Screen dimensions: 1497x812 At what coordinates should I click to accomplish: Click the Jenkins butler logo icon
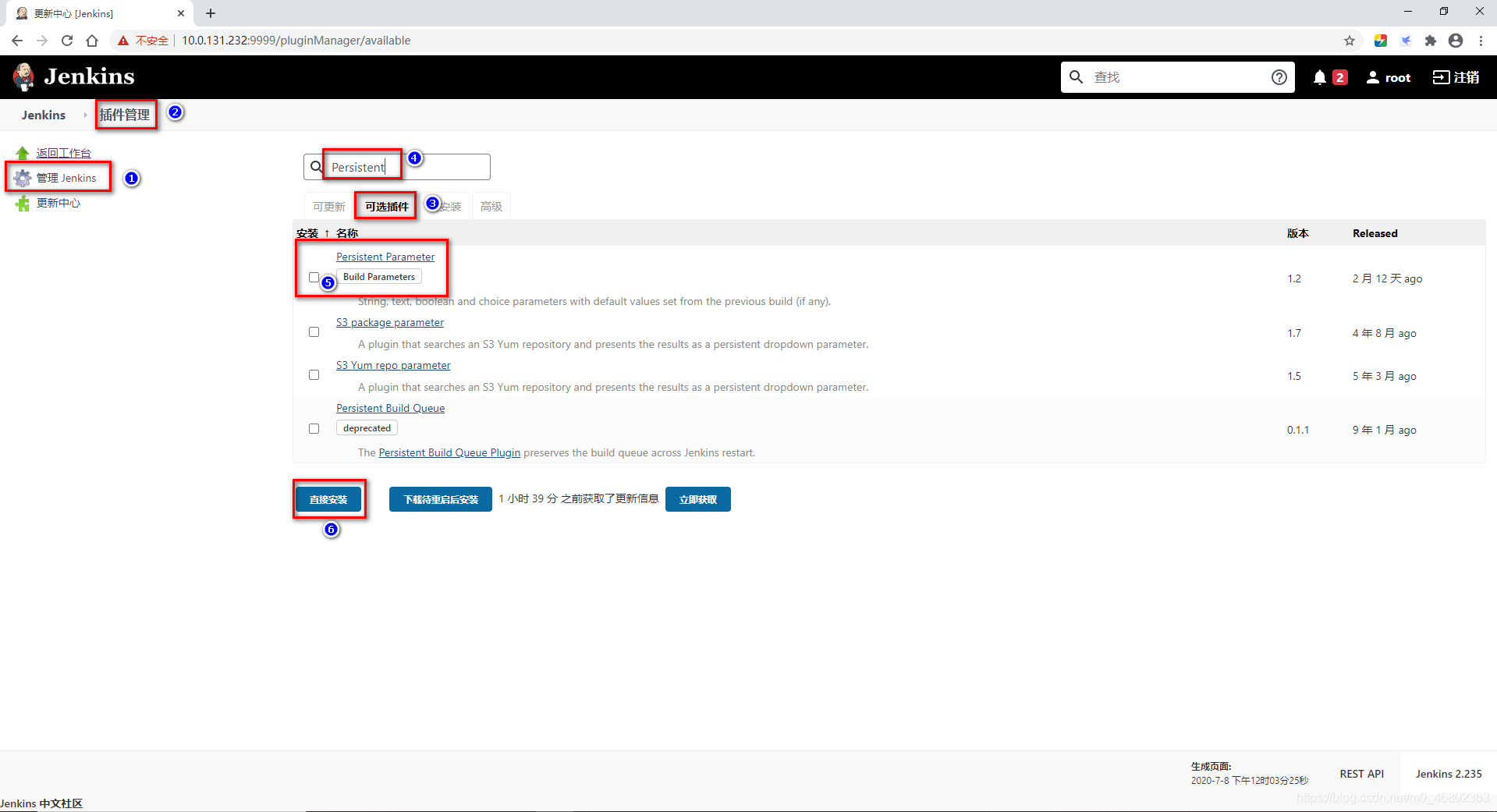tap(24, 76)
